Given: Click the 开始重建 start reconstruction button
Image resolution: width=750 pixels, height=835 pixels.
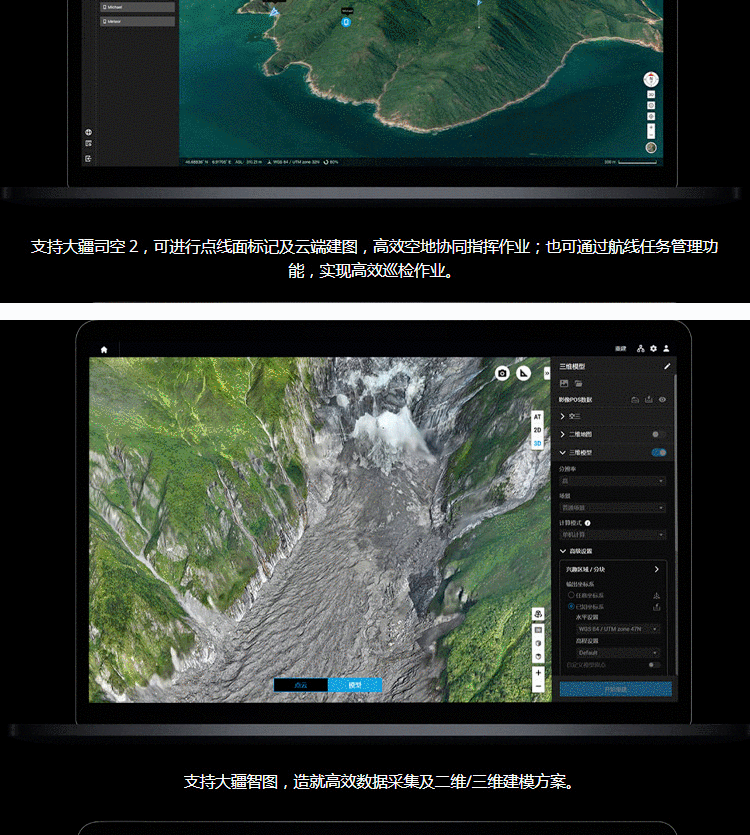Looking at the screenshot, I should (x=615, y=689).
